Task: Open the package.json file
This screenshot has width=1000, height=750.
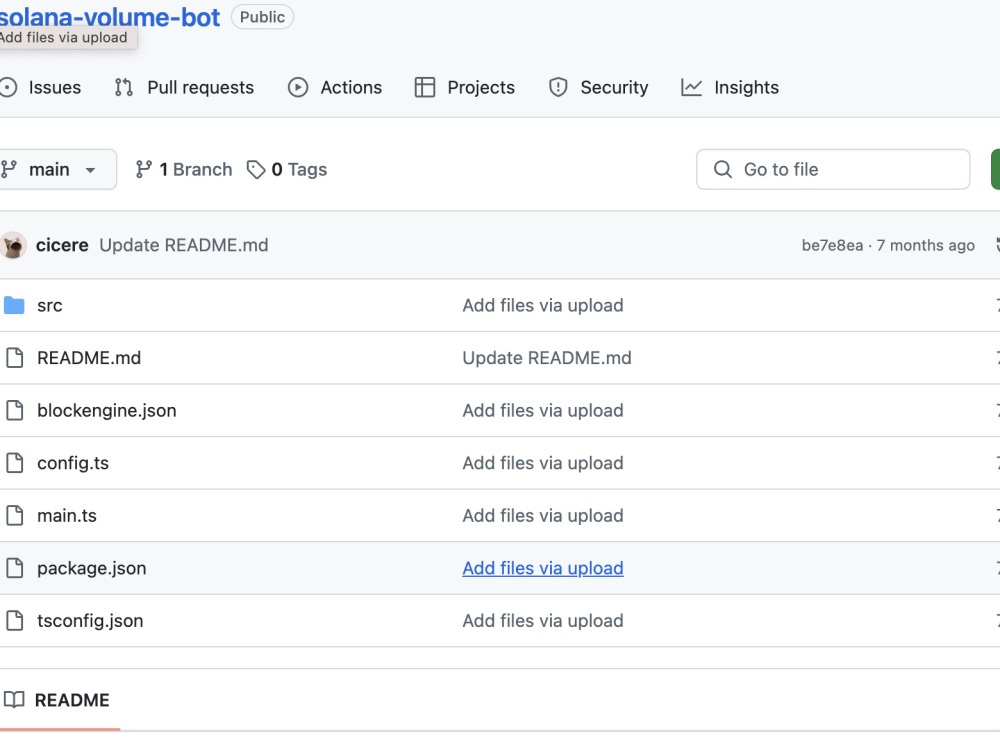Action: point(91,568)
